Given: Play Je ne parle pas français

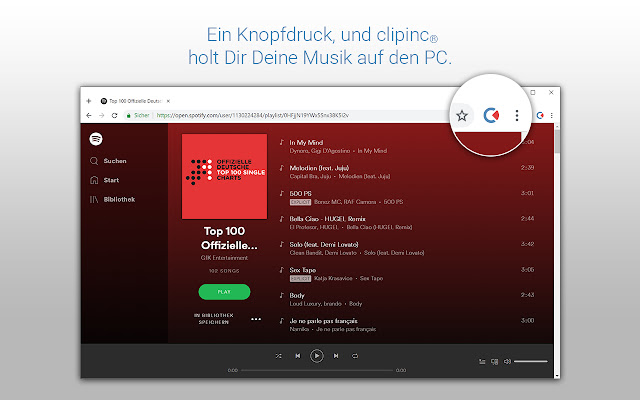Looking at the screenshot, I should (x=323, y=321).
